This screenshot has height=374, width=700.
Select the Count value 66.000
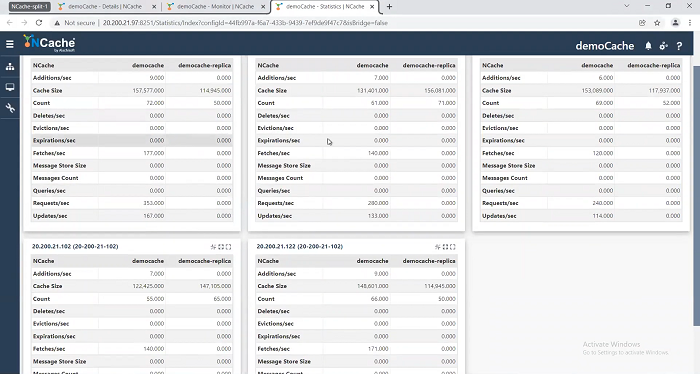coord(379,299)
